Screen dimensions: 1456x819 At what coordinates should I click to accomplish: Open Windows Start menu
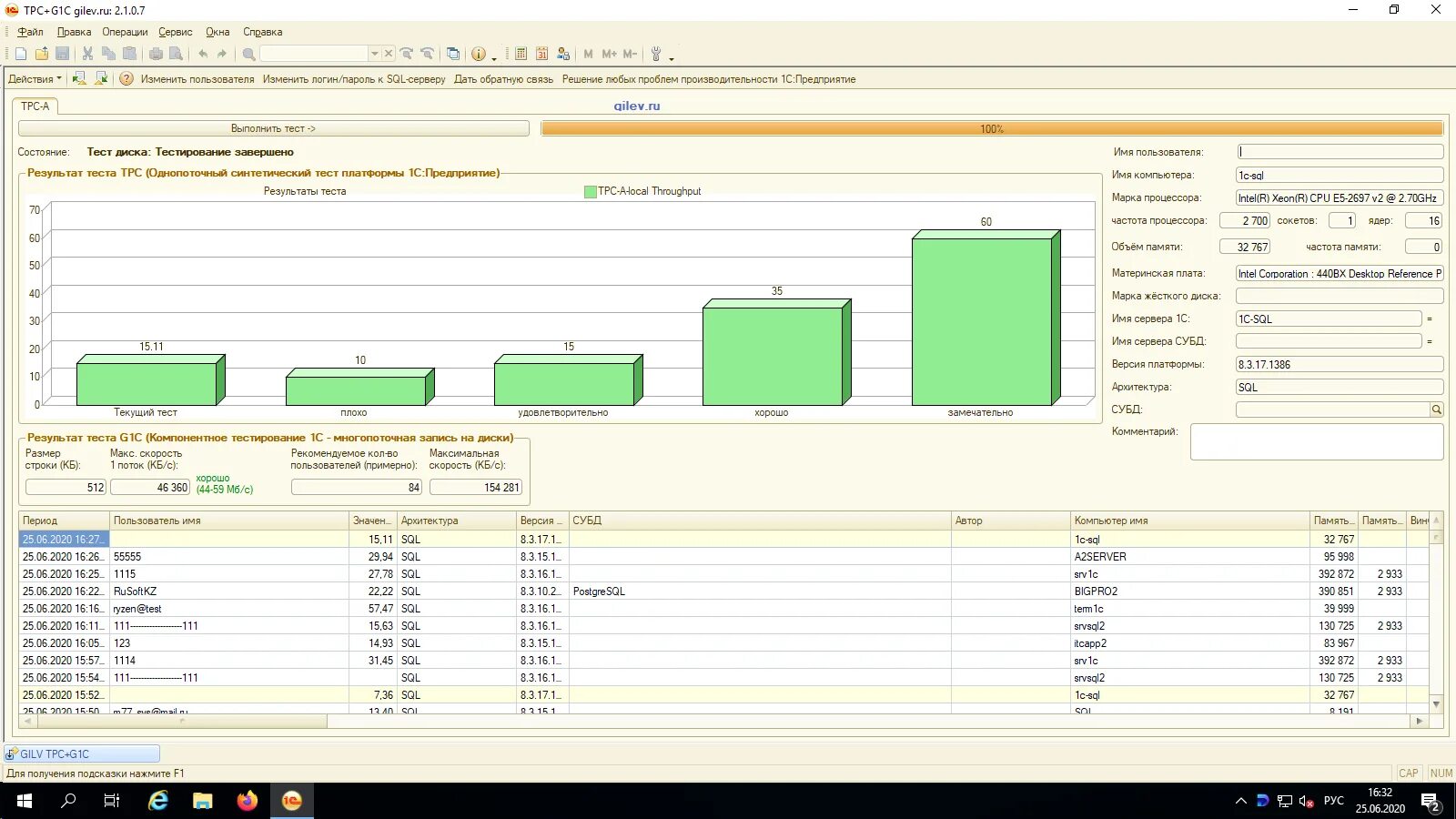coord(25,801)
